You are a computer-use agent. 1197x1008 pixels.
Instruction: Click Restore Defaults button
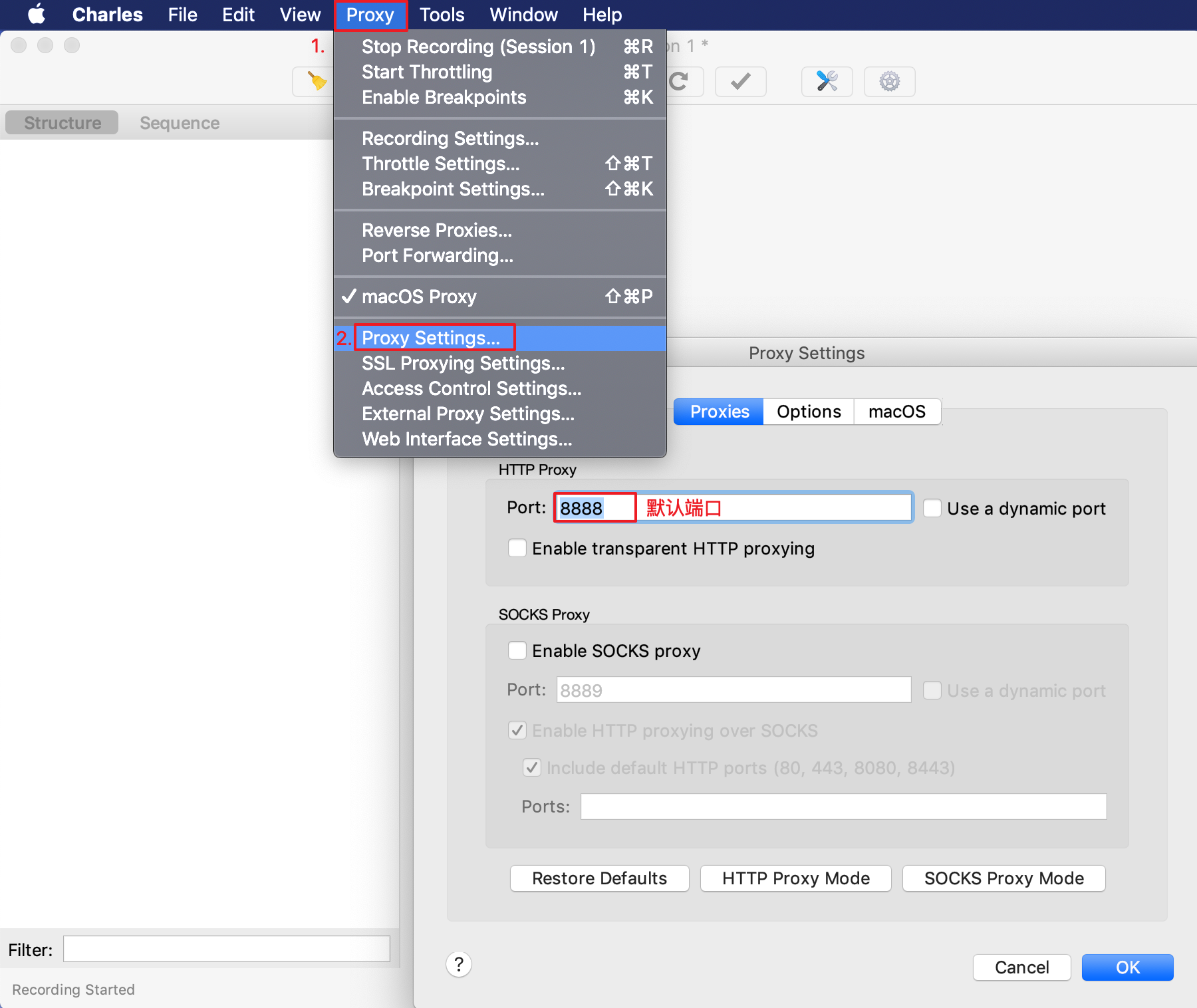(599, 878)
